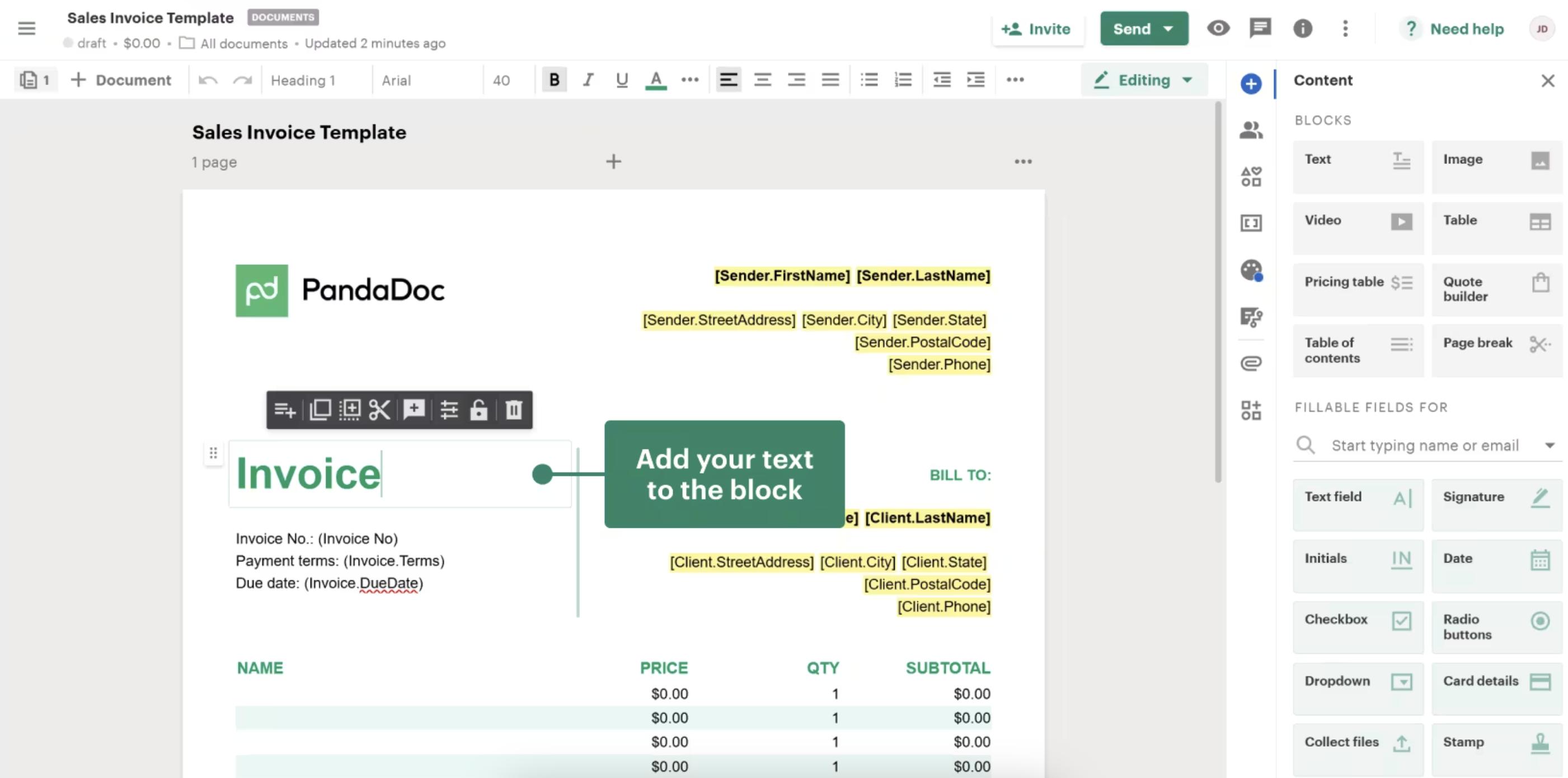Screen dimensions: 1568x778
Task: Decrease the text indent
Action: click(x=942, y=79)
